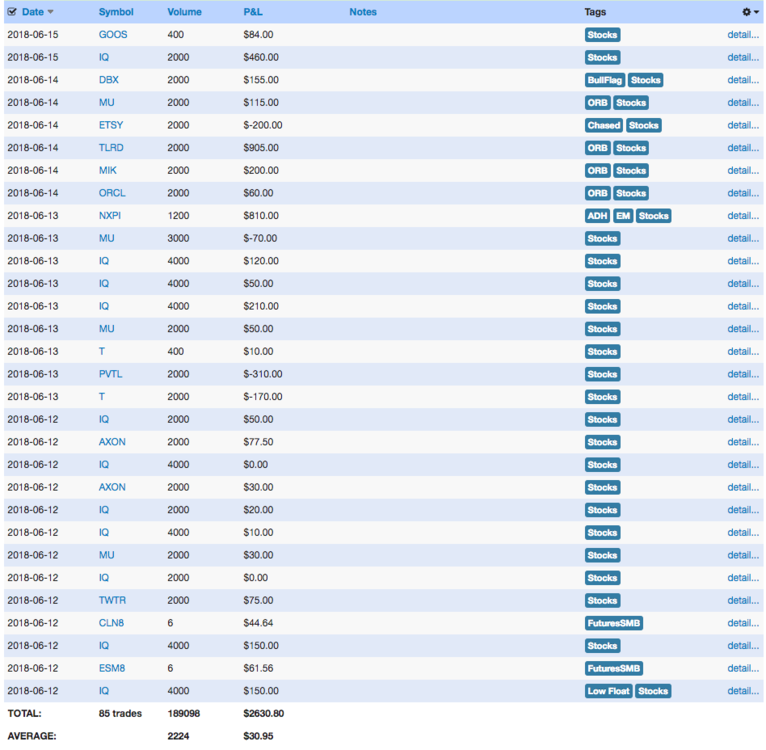Select total P&L $2630.80
Screen dimensions: 766x750
click(263, 713)
